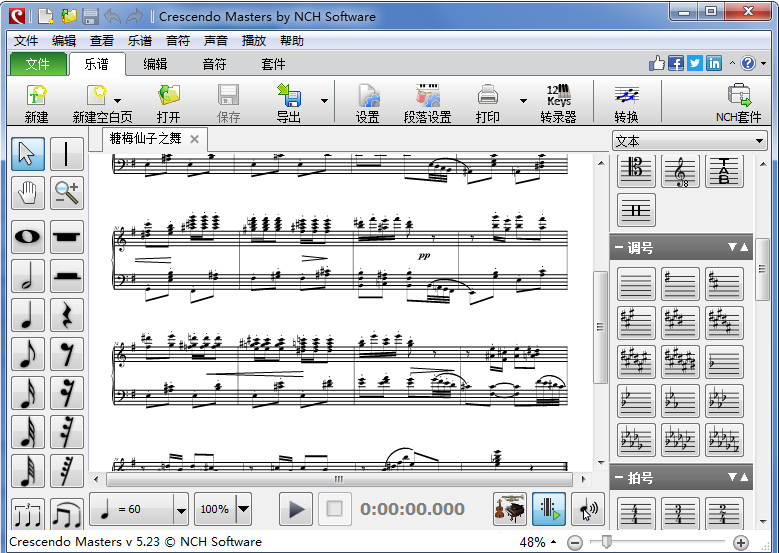Open the 设置 settings button
Viewport: 779px width, 553px height.
coord(368,103)
